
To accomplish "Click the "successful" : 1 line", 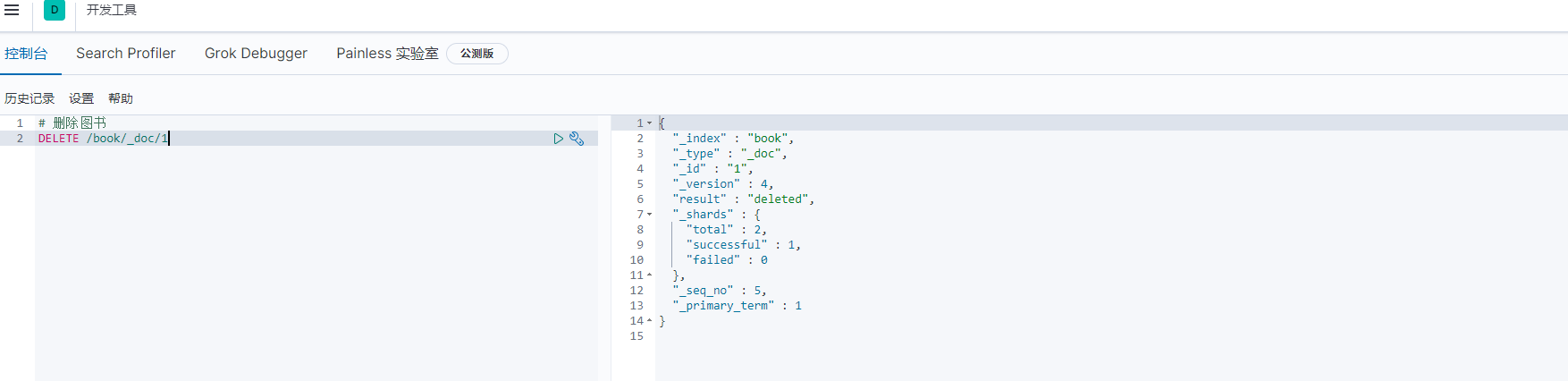I will (744, 245).
